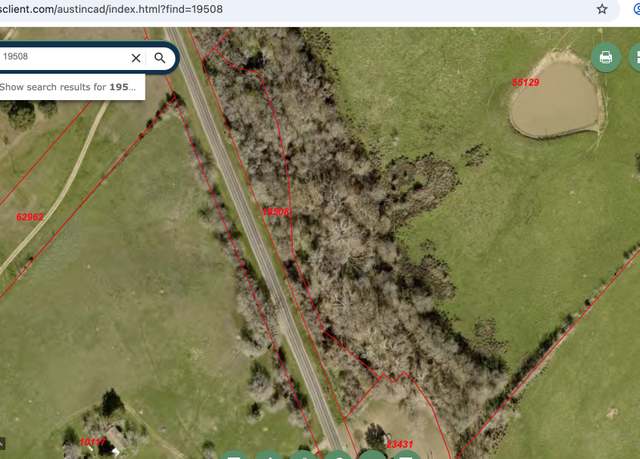This screenshot has width=640, height=459.
Task: Bookmark this page with the star icon
Action: 602,9
